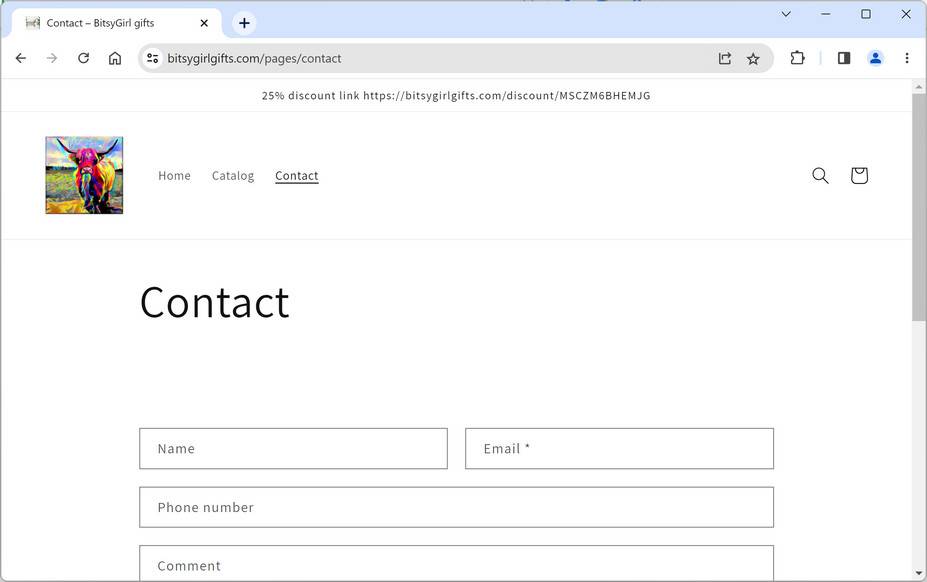Open the Home menu link
The height and width of the screenshot is (582, 927).
point(174,176)
